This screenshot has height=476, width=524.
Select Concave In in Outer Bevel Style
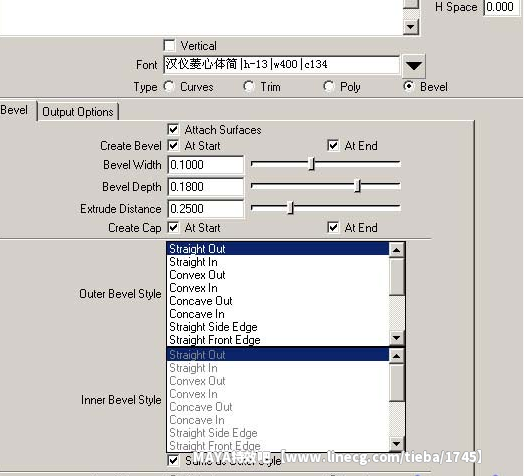pos(278,314)
